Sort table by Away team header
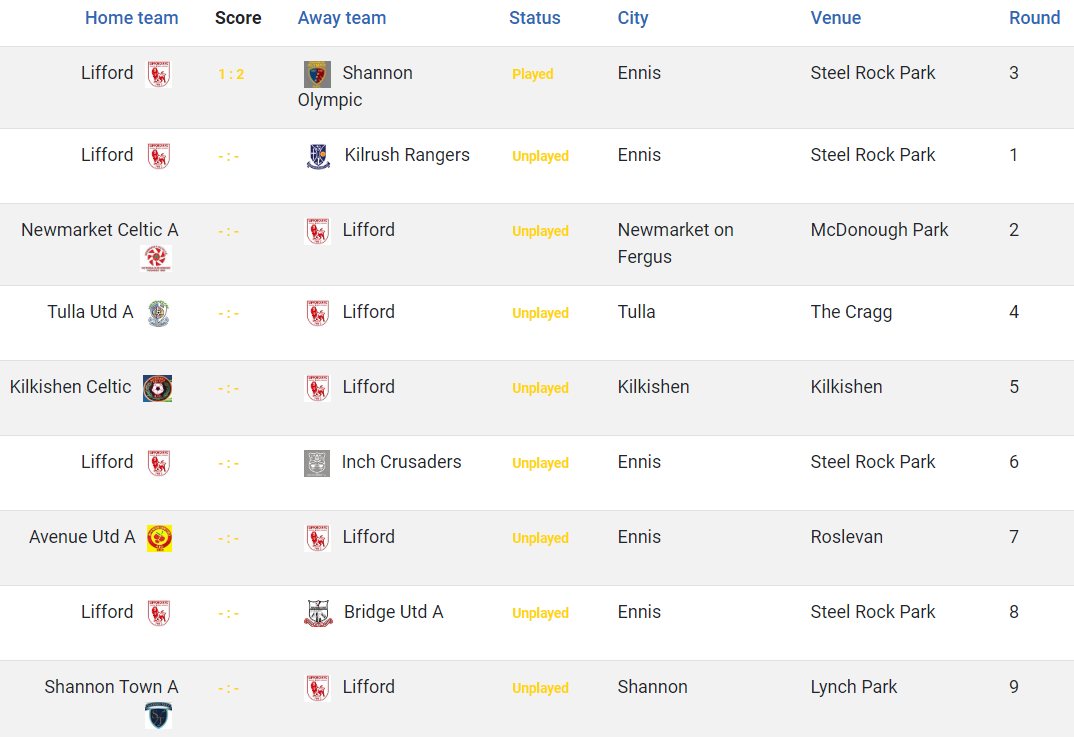 342,18
